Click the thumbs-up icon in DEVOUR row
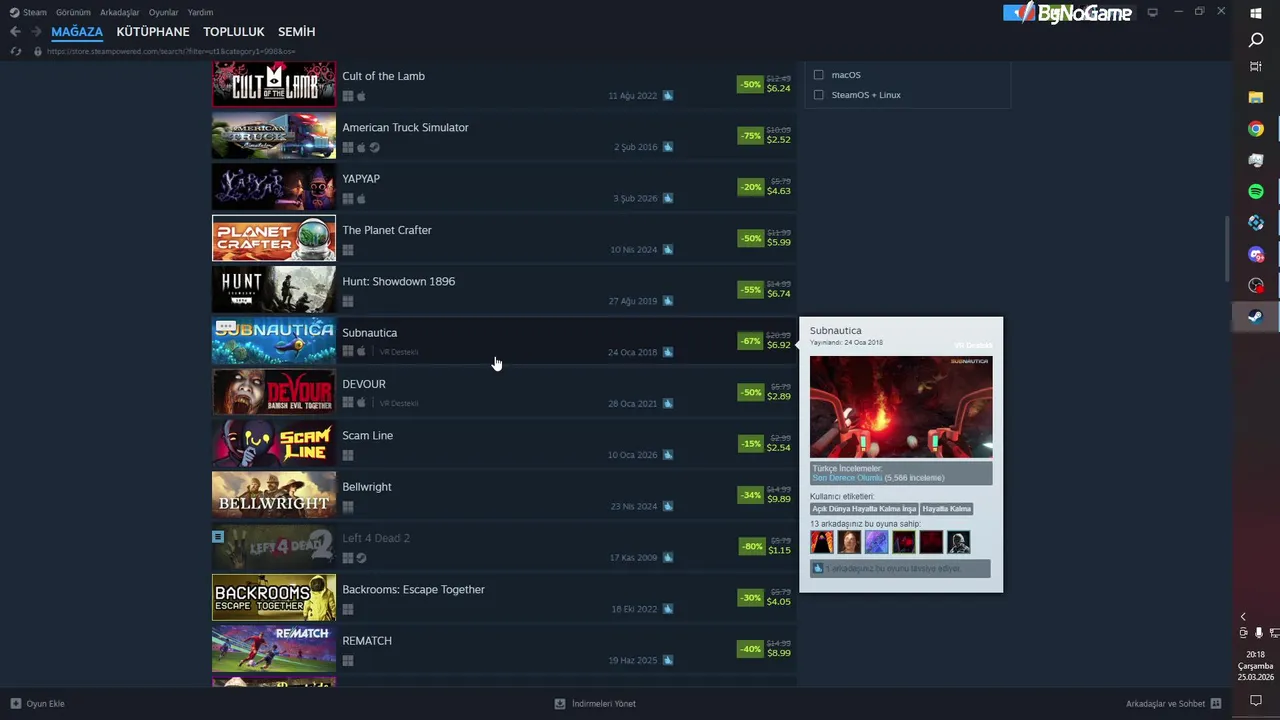1280x720 pixels. coord(668,404)
